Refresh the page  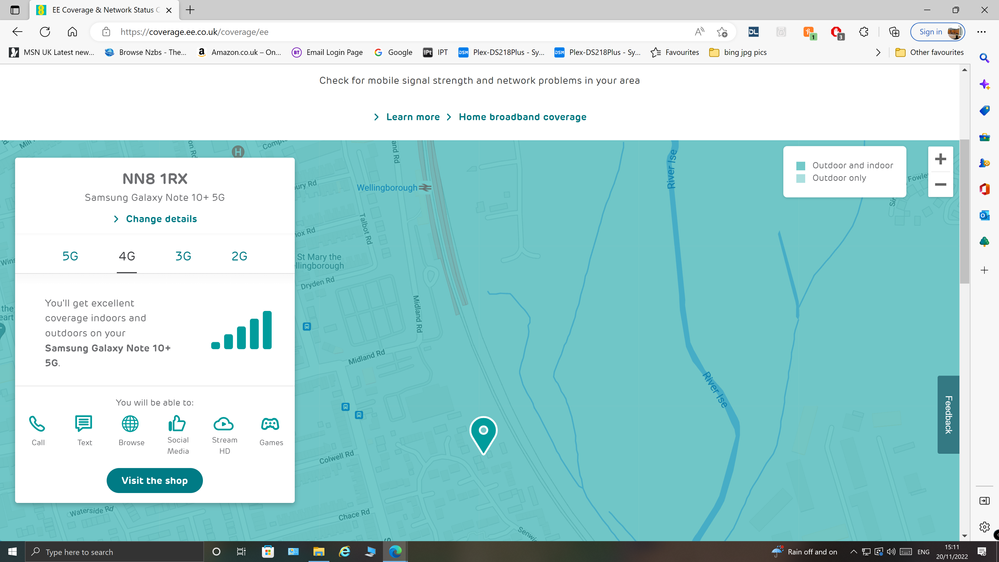pyautogui.click(x=45, y=32)
